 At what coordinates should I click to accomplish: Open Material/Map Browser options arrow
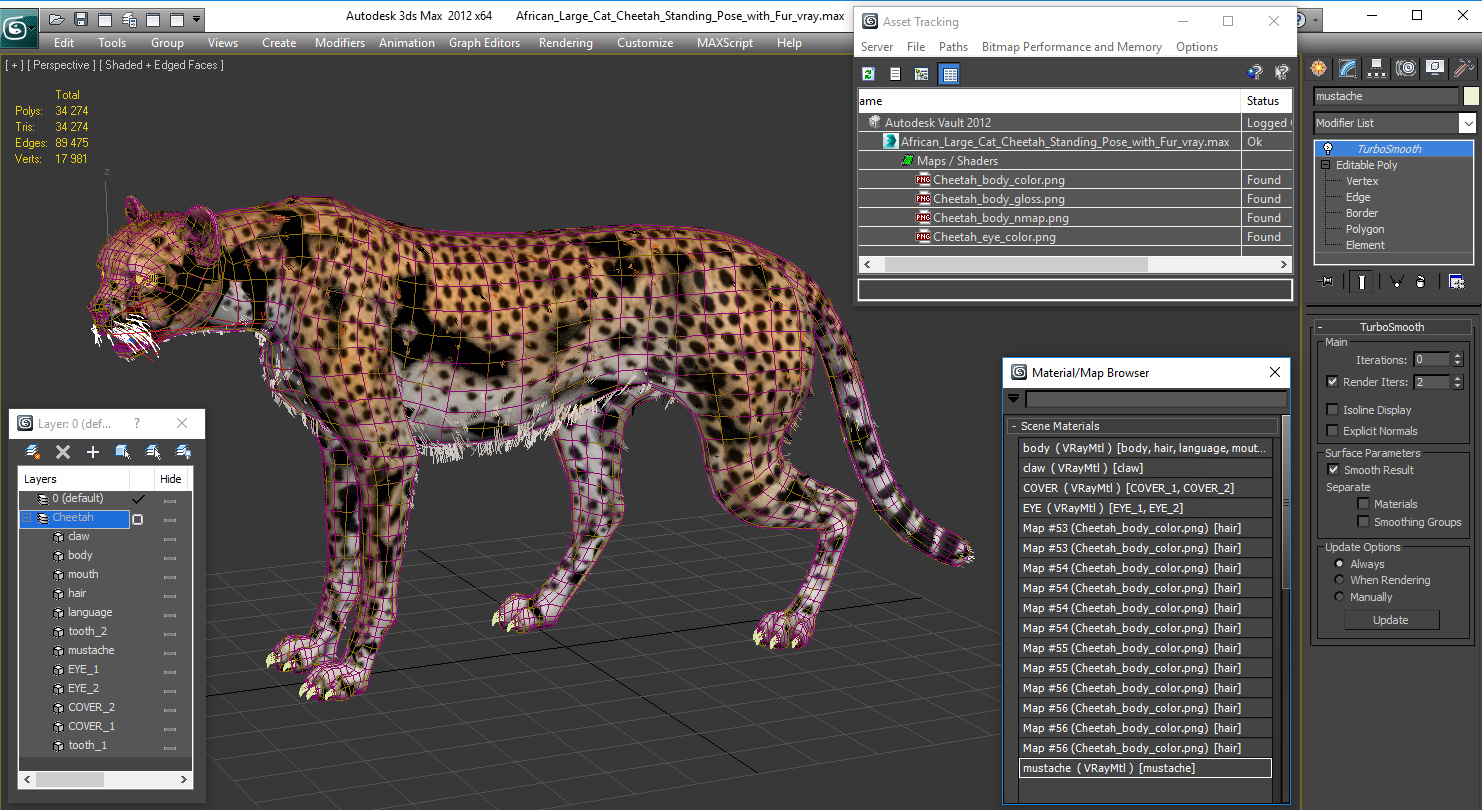tap(1013, 399)
